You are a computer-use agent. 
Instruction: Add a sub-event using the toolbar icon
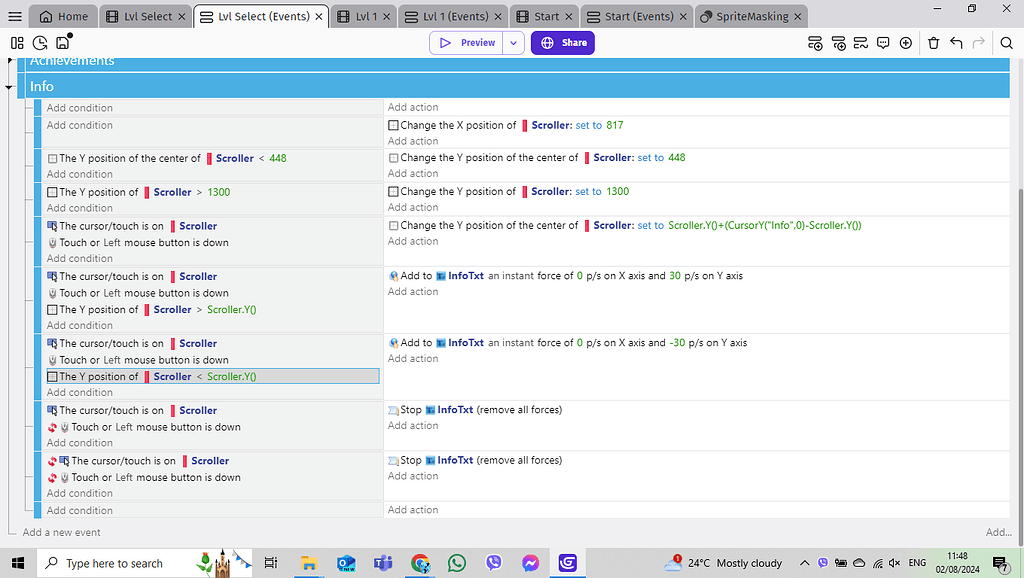tap(839, 43)
